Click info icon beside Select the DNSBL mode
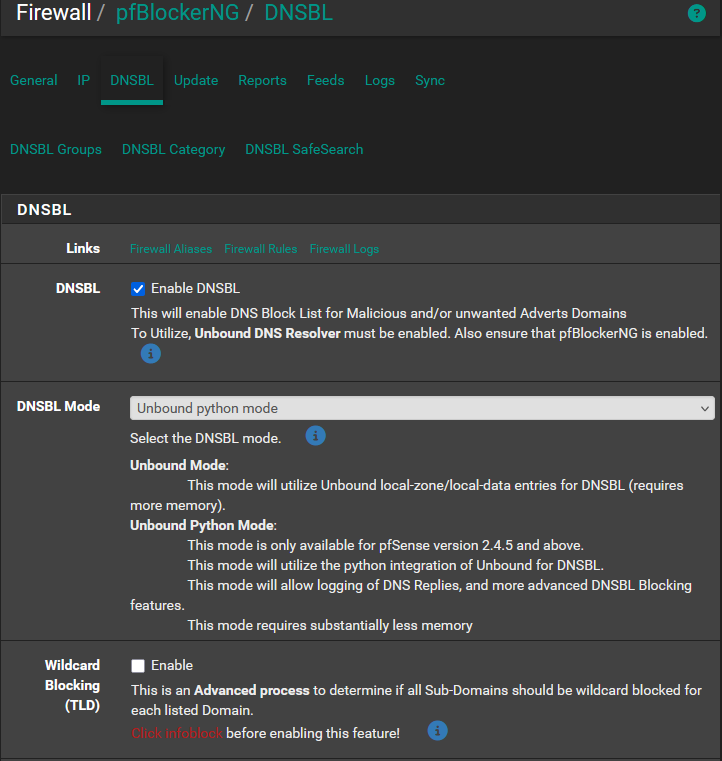 click(315, 436)
